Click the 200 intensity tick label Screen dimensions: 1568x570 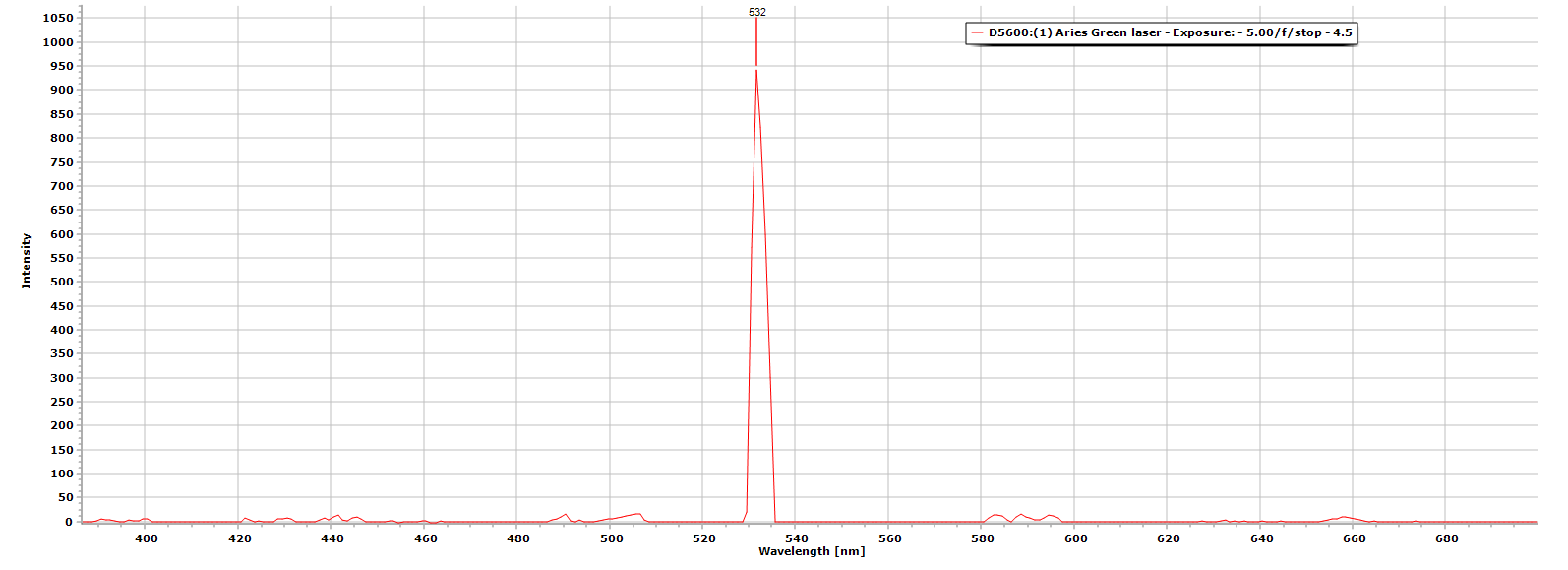pos(62,425)
